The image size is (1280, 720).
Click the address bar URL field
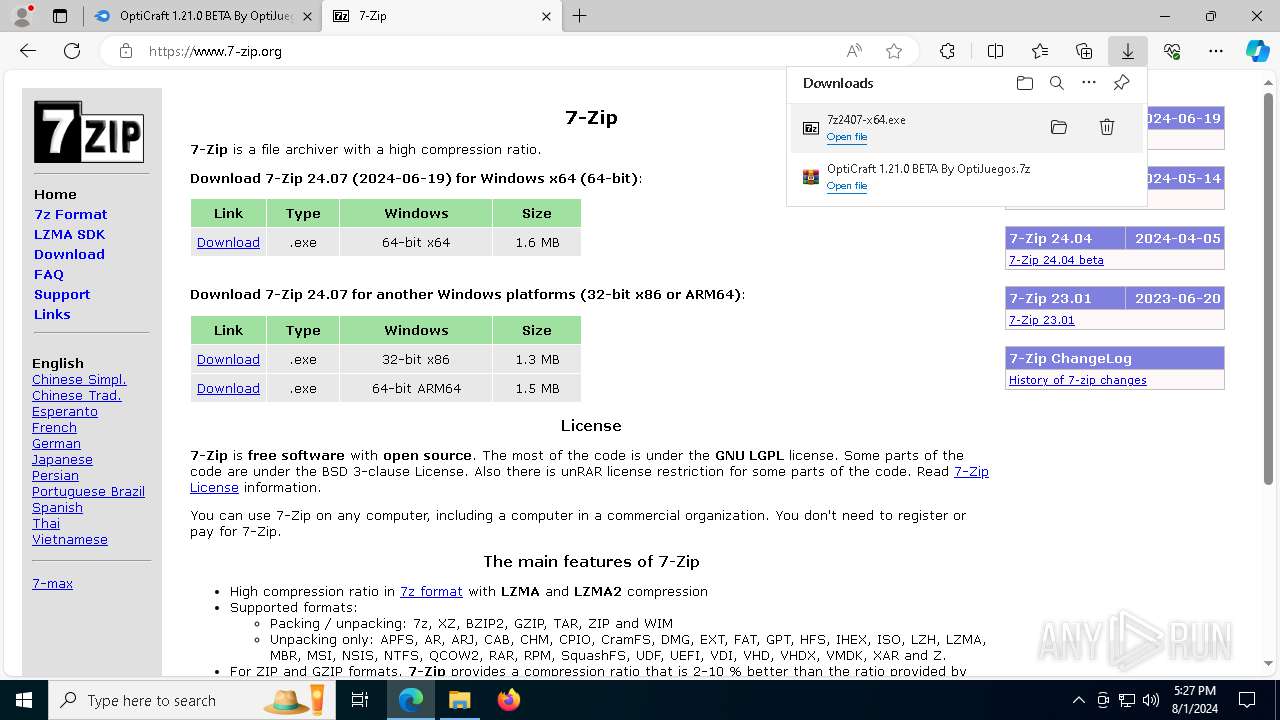point(490,51)
